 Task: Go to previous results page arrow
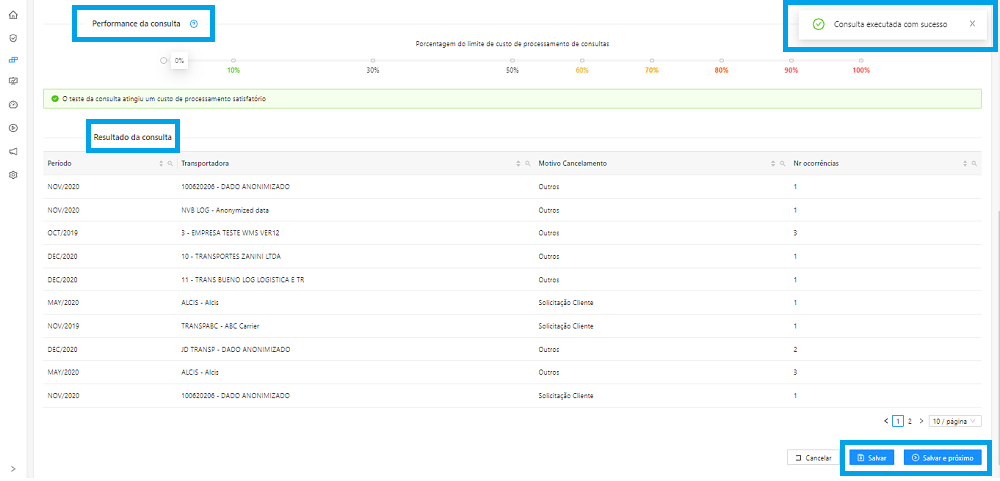click(x=886, y=421)
